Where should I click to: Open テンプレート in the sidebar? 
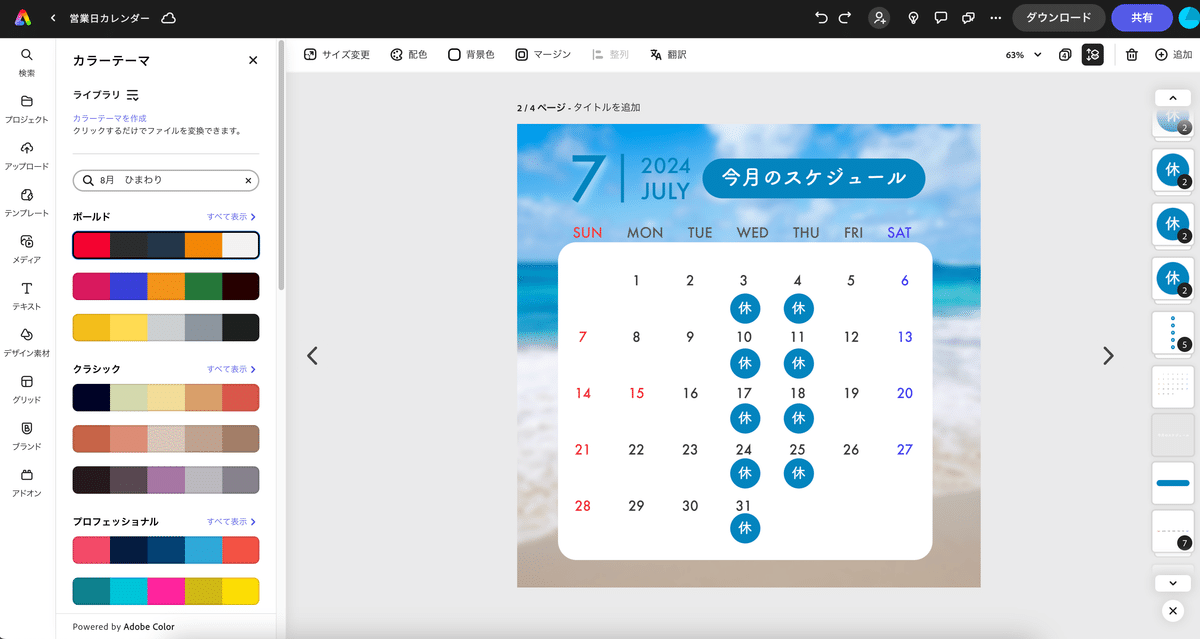click(x=27, y=202)
